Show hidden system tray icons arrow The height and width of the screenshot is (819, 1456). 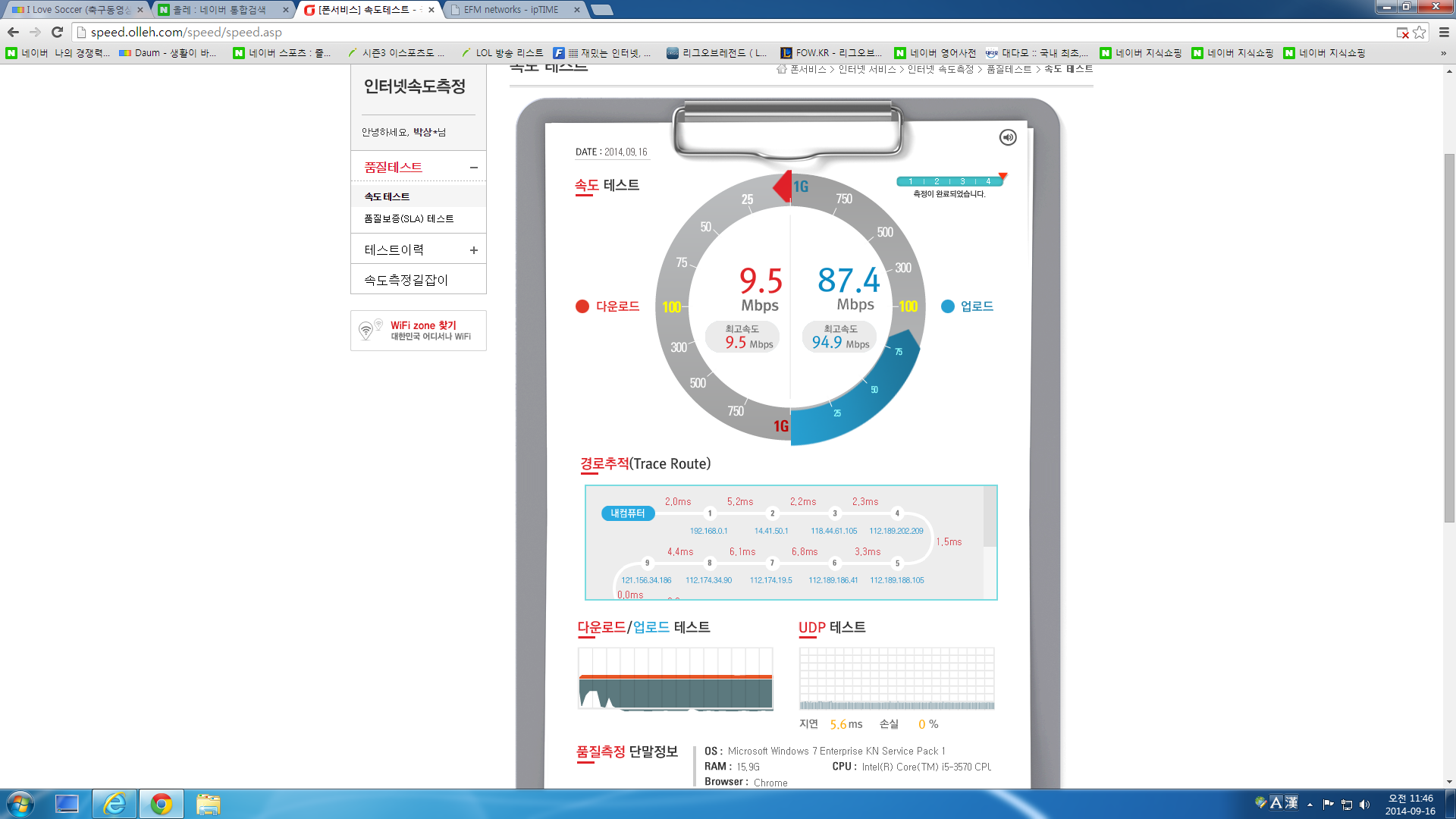(x=1310, y=805)
